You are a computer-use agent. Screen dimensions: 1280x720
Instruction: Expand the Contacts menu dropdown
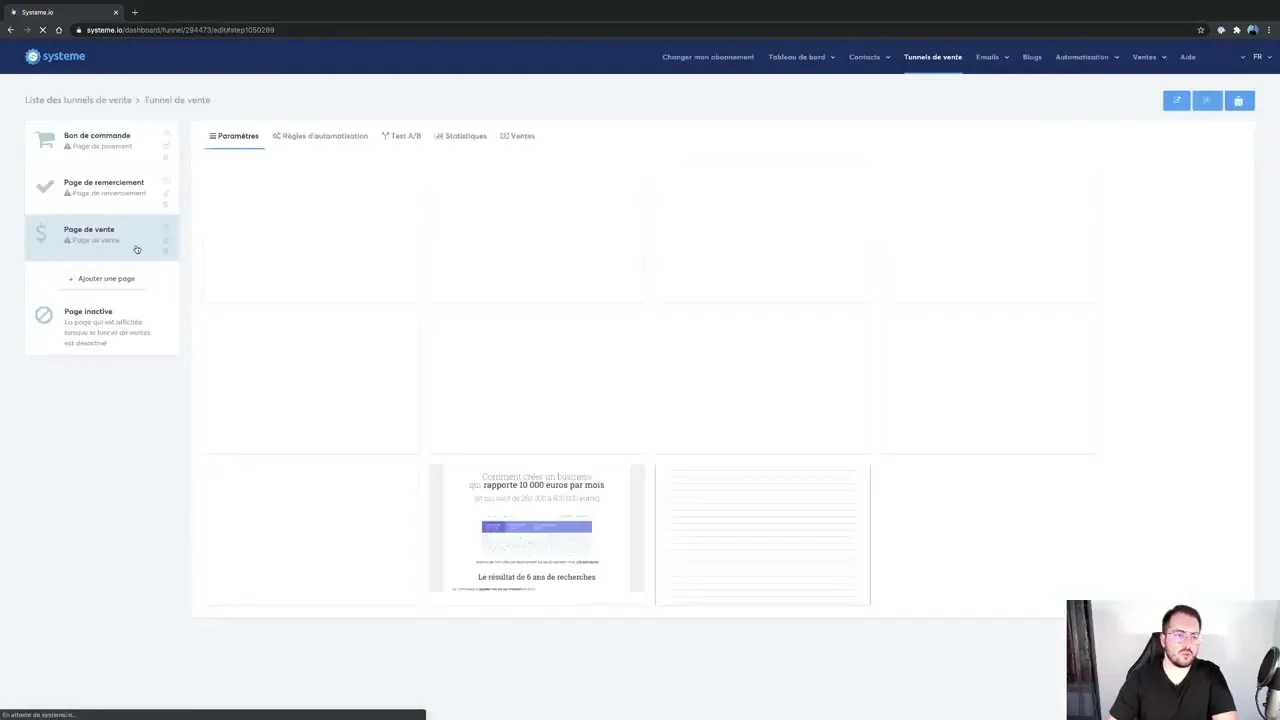tap(869, 57)
